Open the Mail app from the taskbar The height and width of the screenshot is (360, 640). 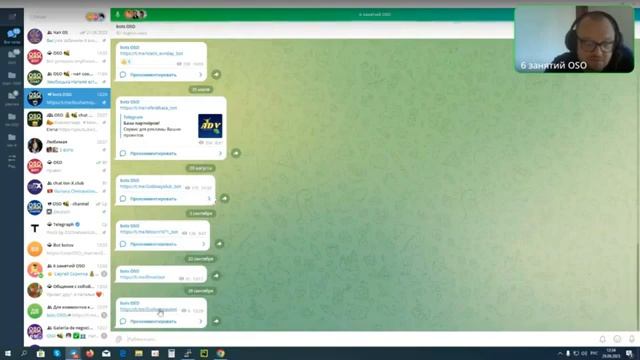106,353
